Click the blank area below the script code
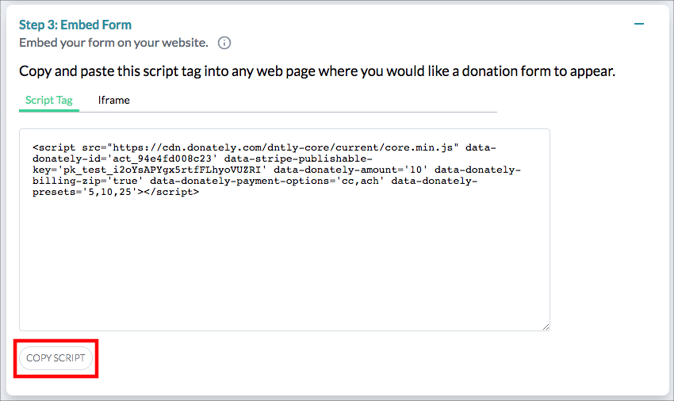 pos(285,262)
